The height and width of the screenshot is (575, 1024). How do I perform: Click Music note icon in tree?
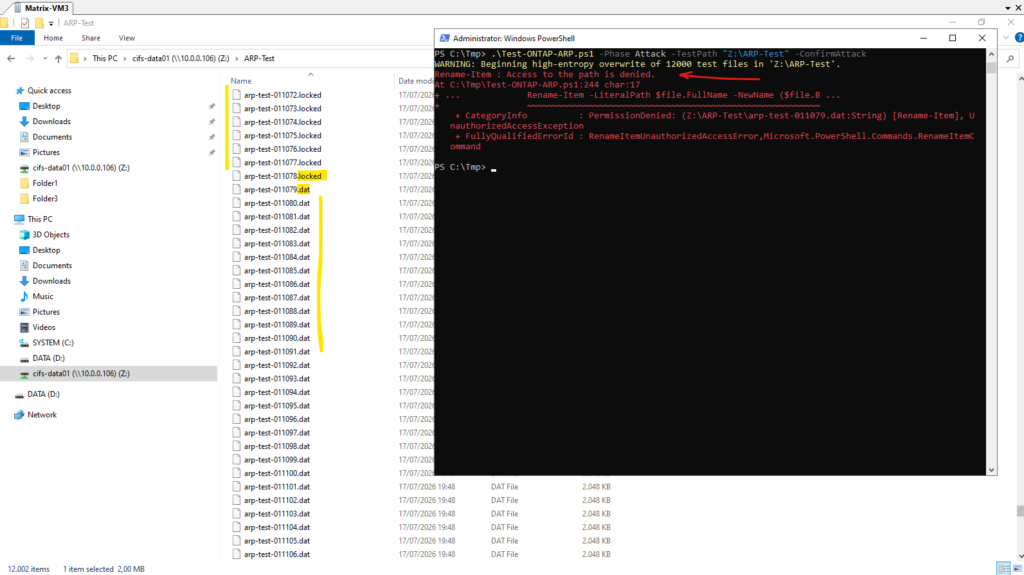click(24, 296)
